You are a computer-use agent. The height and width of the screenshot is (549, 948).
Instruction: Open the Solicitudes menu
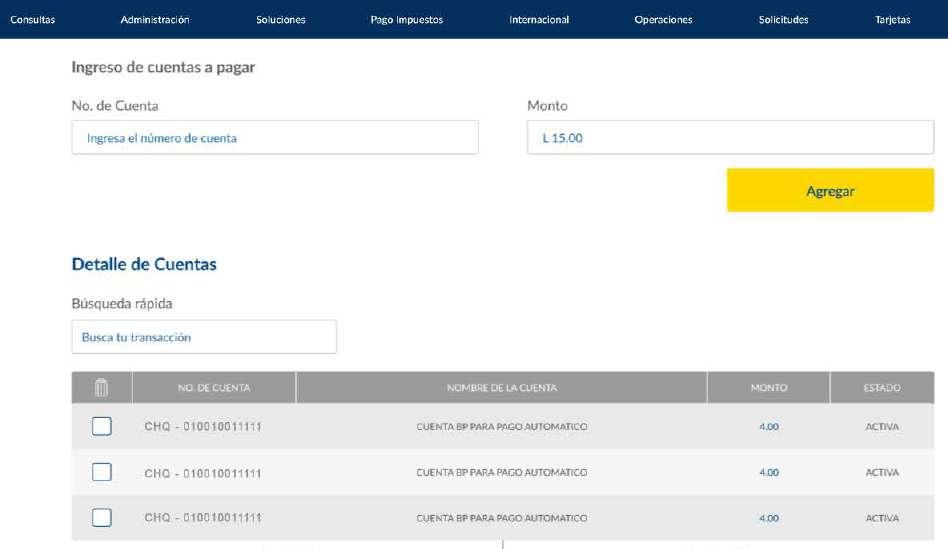784,19
